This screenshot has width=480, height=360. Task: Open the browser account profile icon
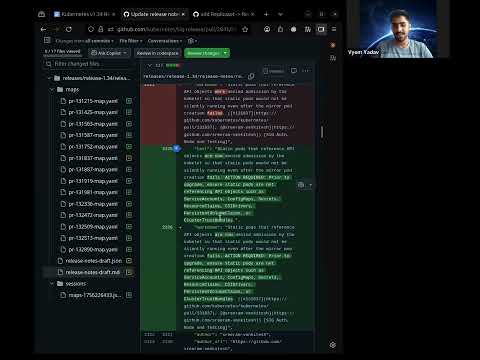(x=267, y=29)
